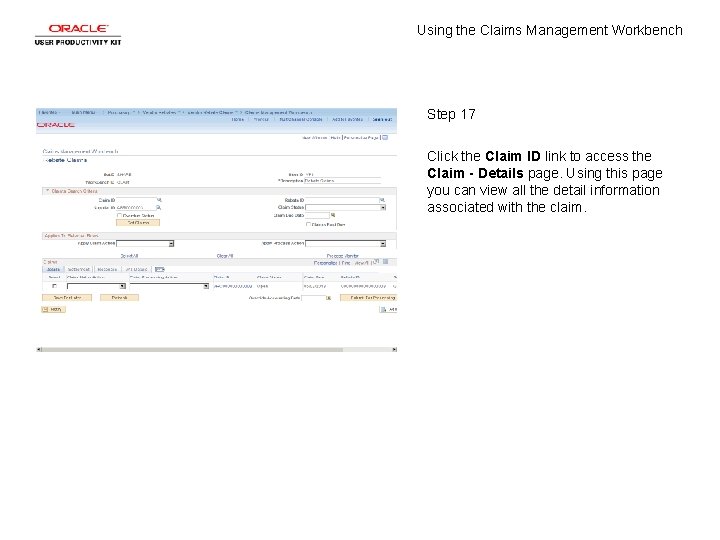Click into the Rebate ID input field

coord(342,200)
